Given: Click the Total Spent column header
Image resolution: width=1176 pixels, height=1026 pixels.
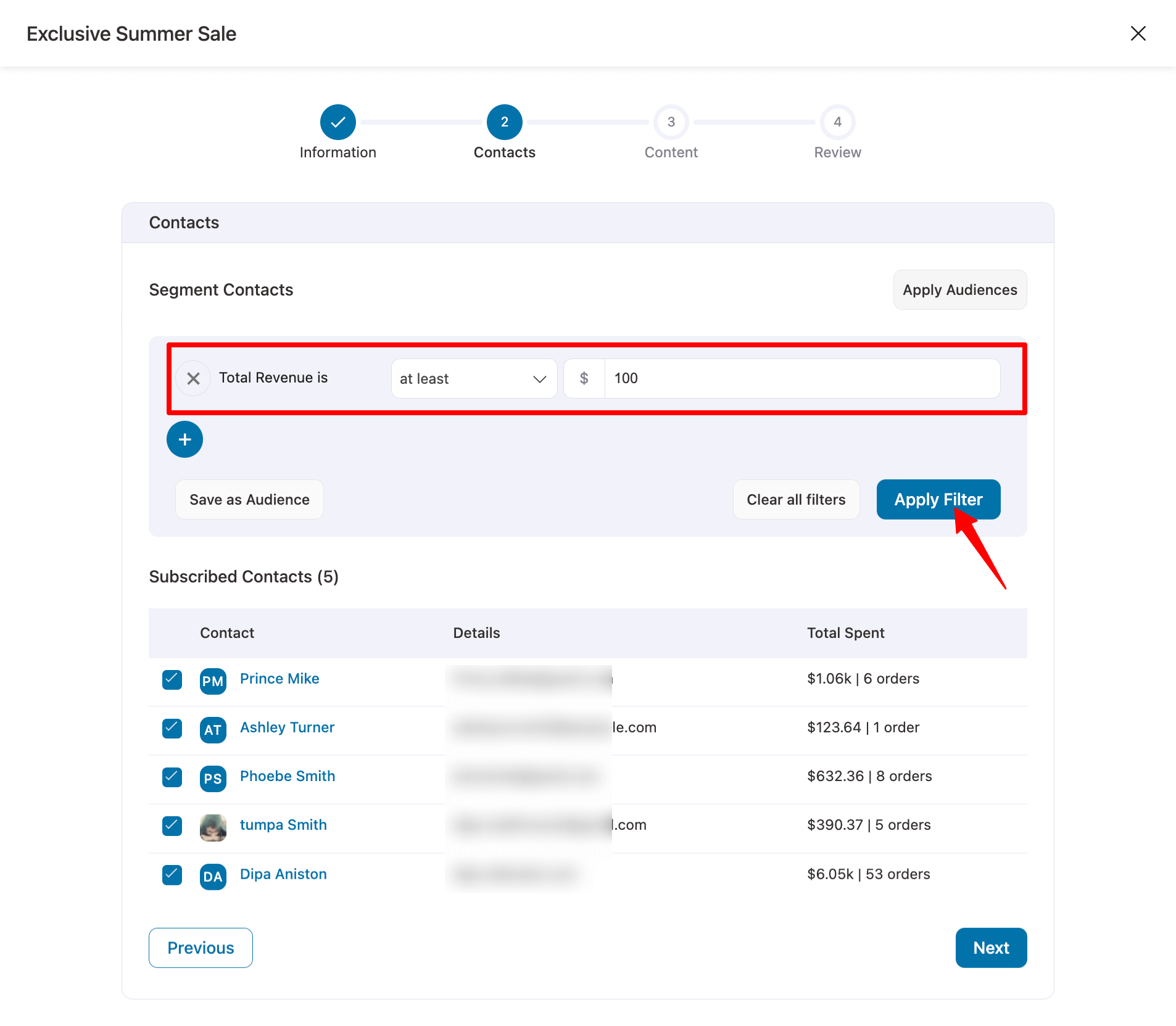Looking at the screenshot, I should (845, 633).
